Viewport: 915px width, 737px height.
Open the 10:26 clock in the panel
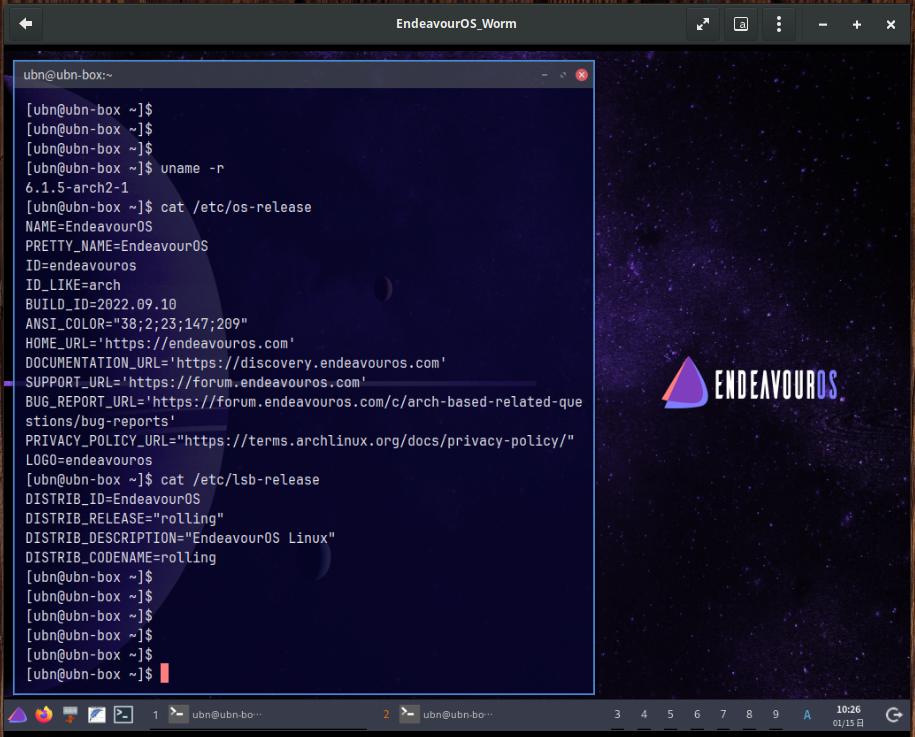tap(848, 715)
